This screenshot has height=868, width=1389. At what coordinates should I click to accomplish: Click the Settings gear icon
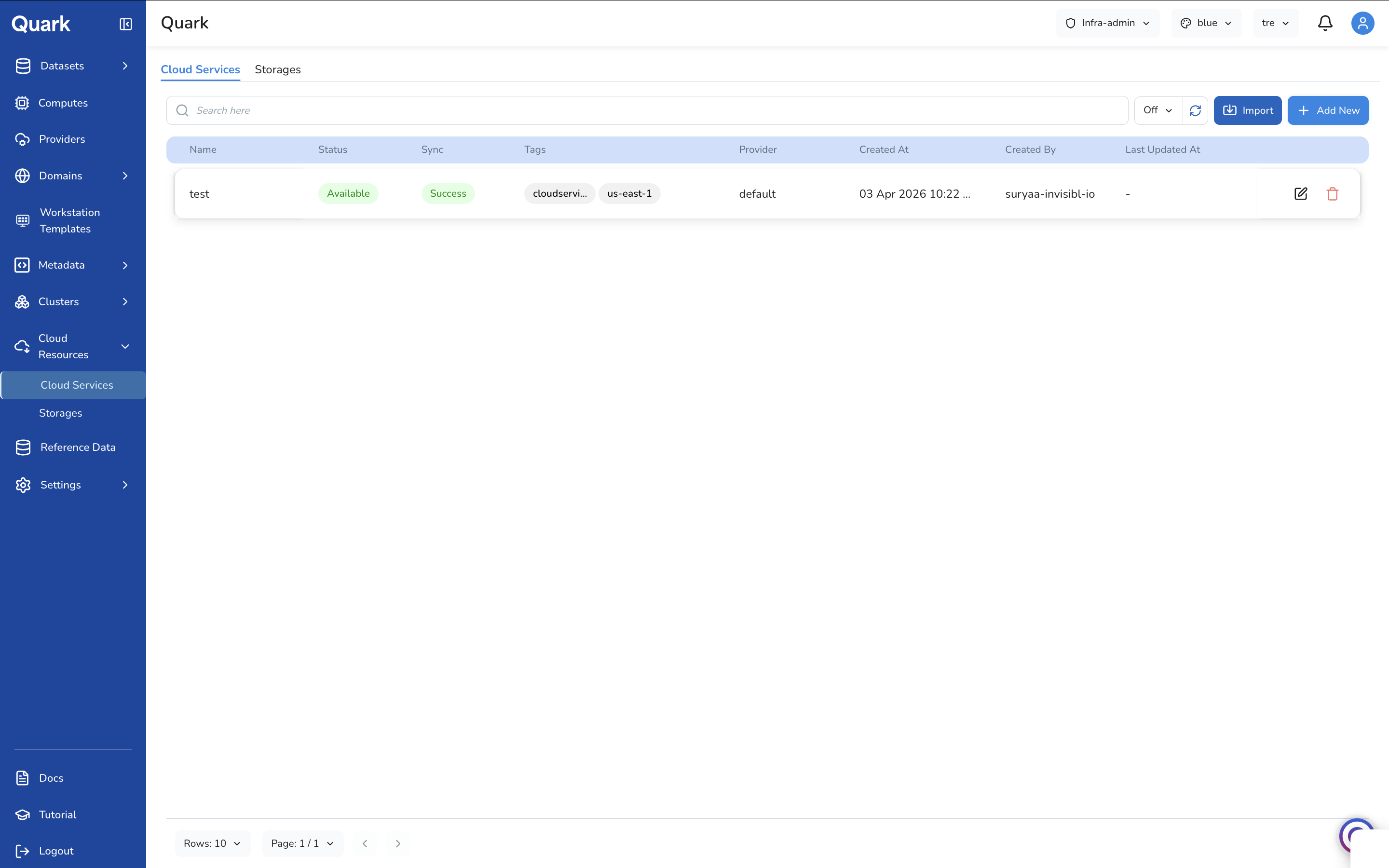coord(23,485)
